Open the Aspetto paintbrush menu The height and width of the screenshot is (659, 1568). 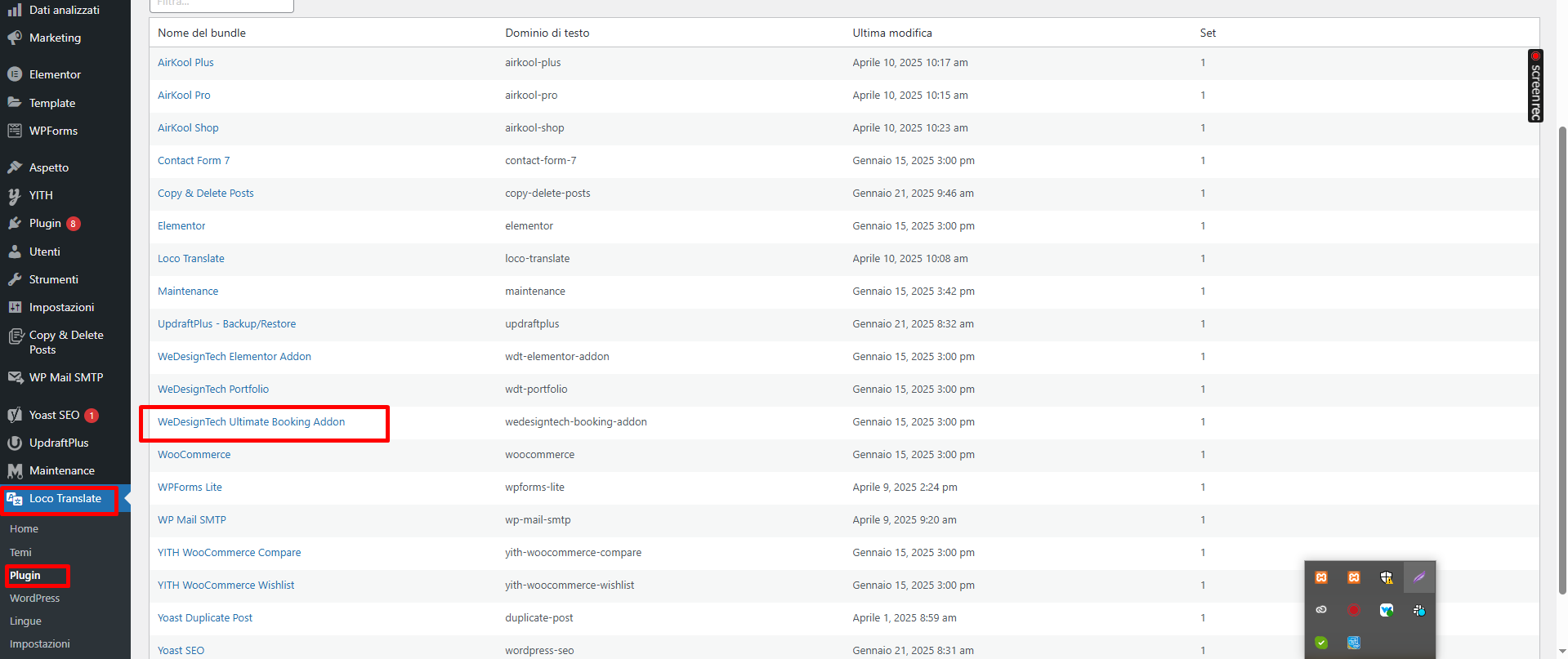tap(49, 167)
